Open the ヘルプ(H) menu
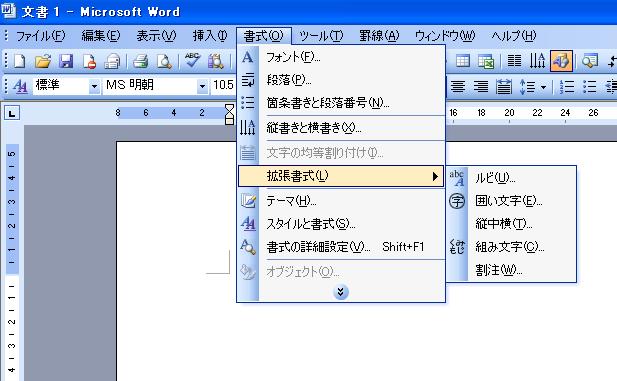 [x=514, y=36]
